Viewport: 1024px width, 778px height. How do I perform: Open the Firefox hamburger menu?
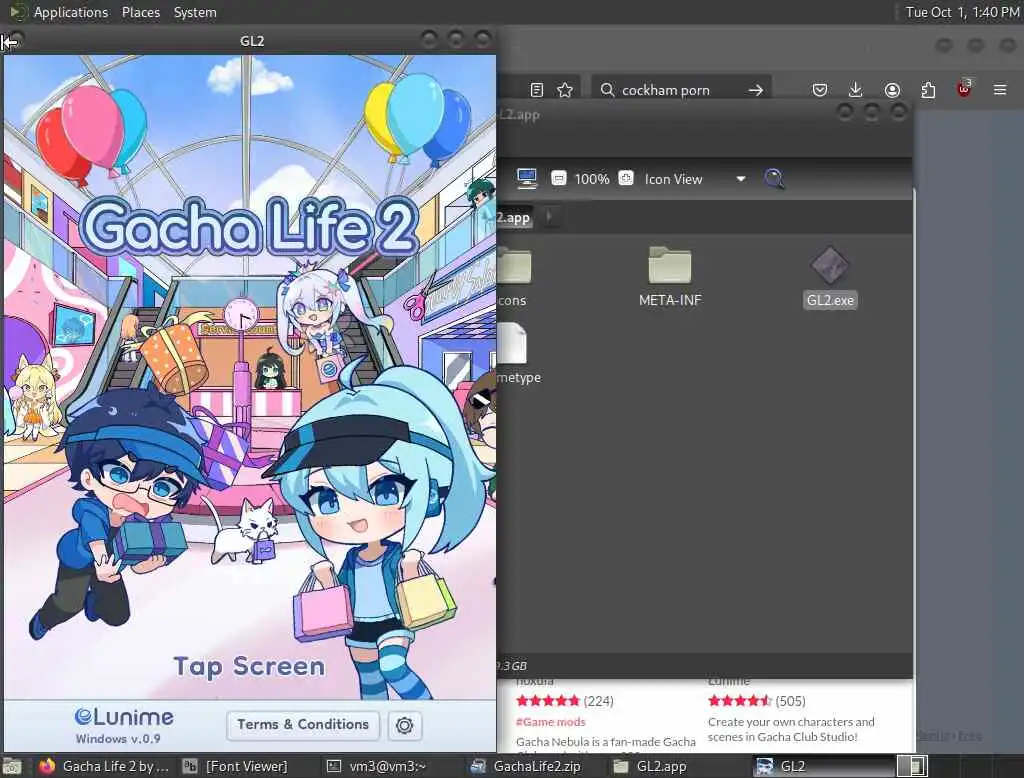pos(1000,89)
